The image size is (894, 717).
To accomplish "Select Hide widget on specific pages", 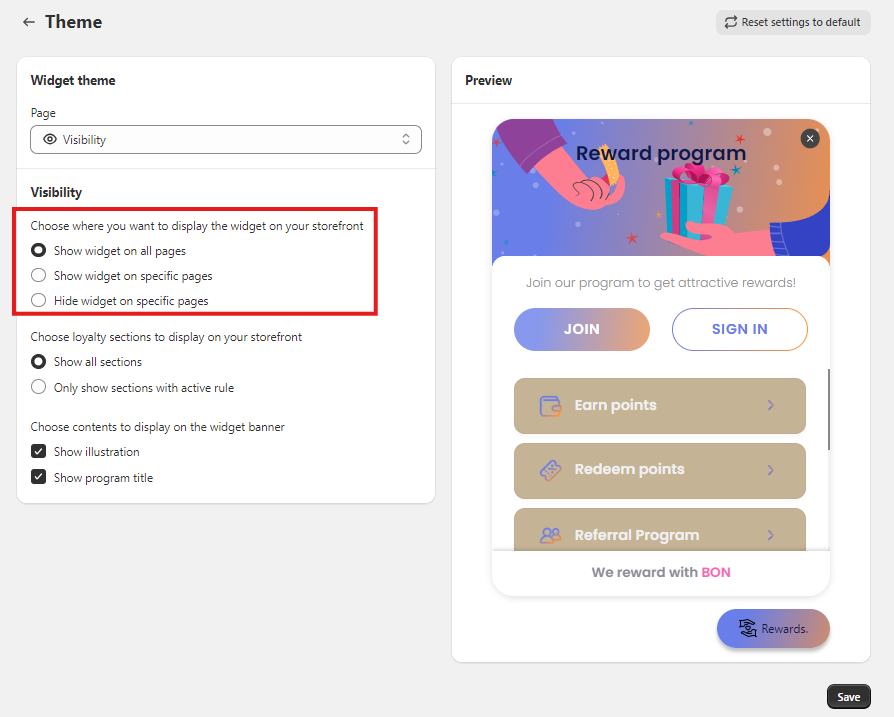I will 37,300.
